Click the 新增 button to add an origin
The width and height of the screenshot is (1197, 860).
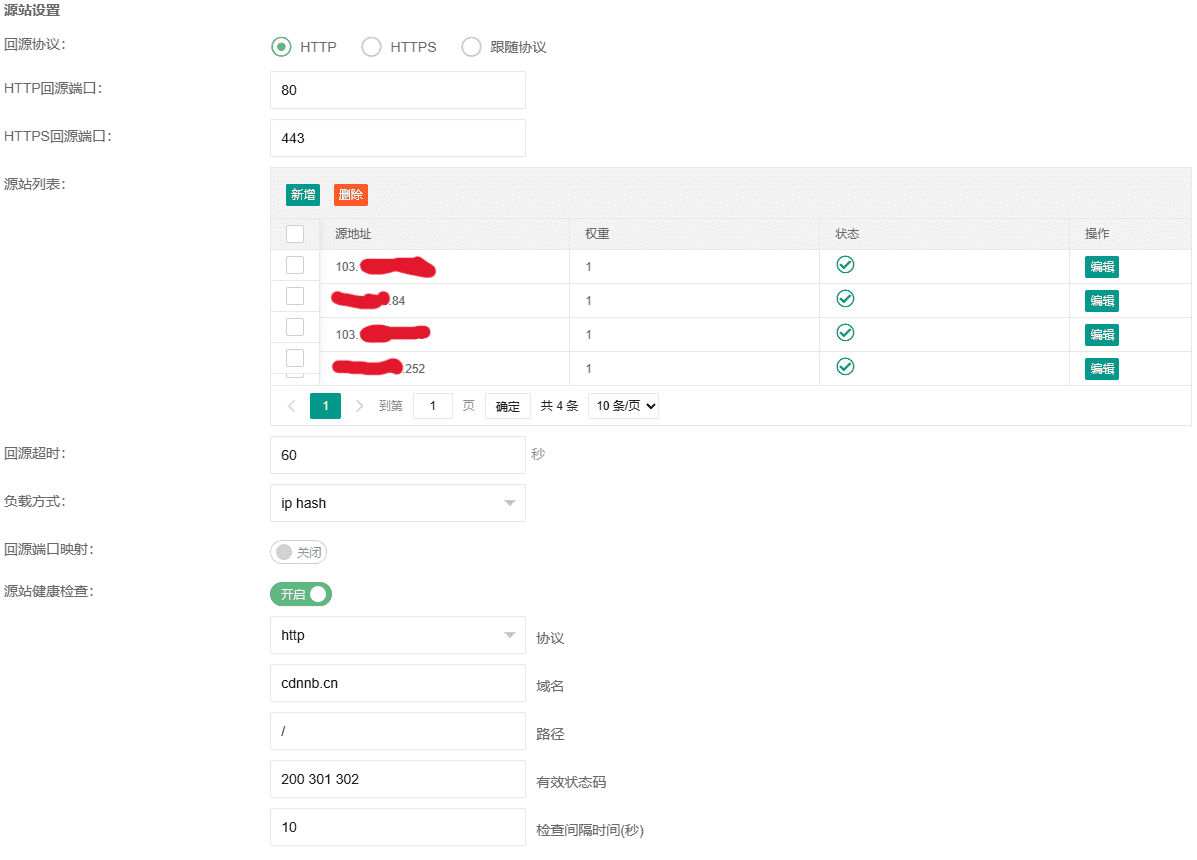point(302,194)
